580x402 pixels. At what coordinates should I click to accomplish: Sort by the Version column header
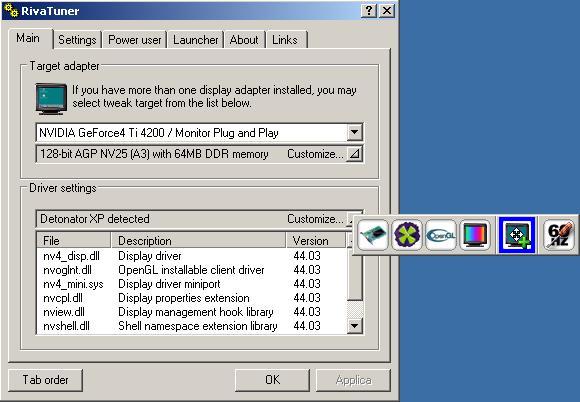point(316,241)
